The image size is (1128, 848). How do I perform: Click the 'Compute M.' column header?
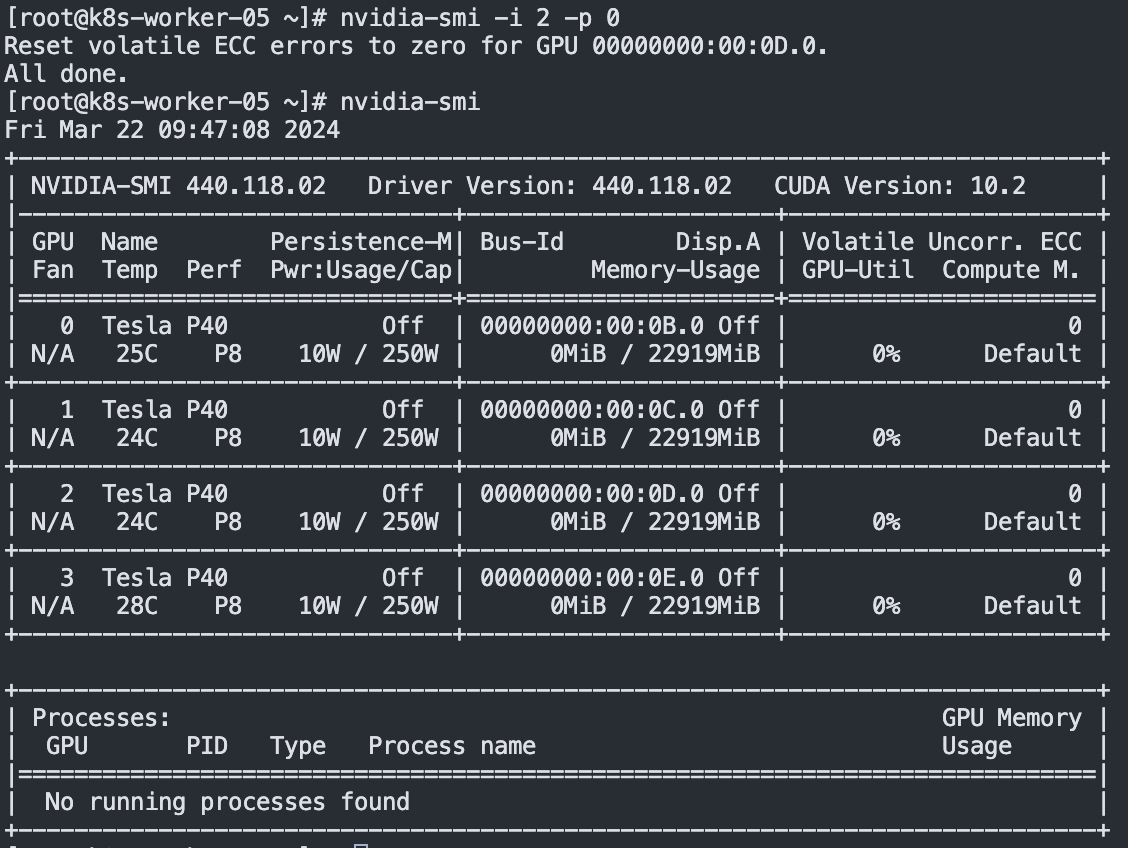click(1011, 270)
